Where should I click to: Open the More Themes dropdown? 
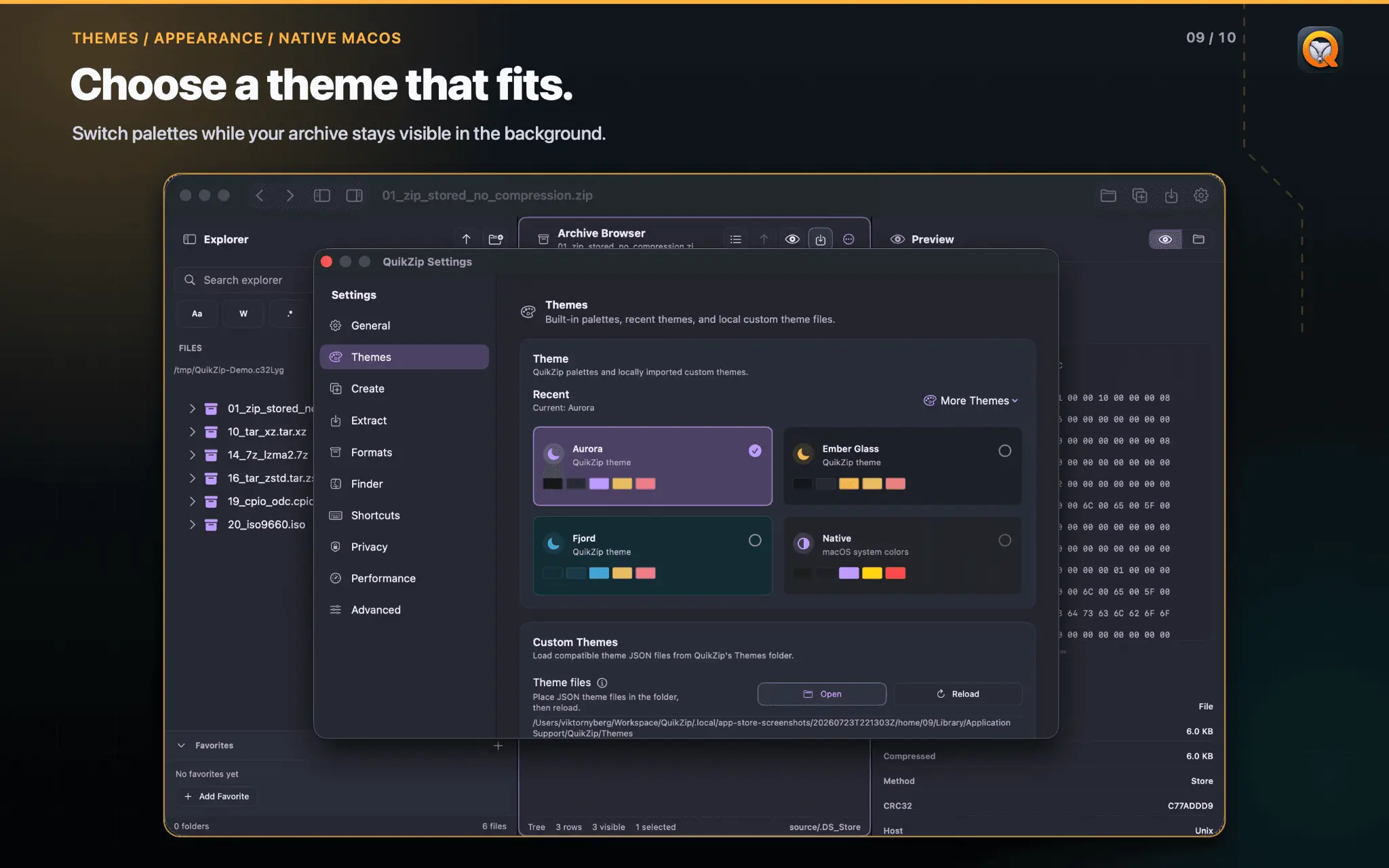click(x=971, y=401)
